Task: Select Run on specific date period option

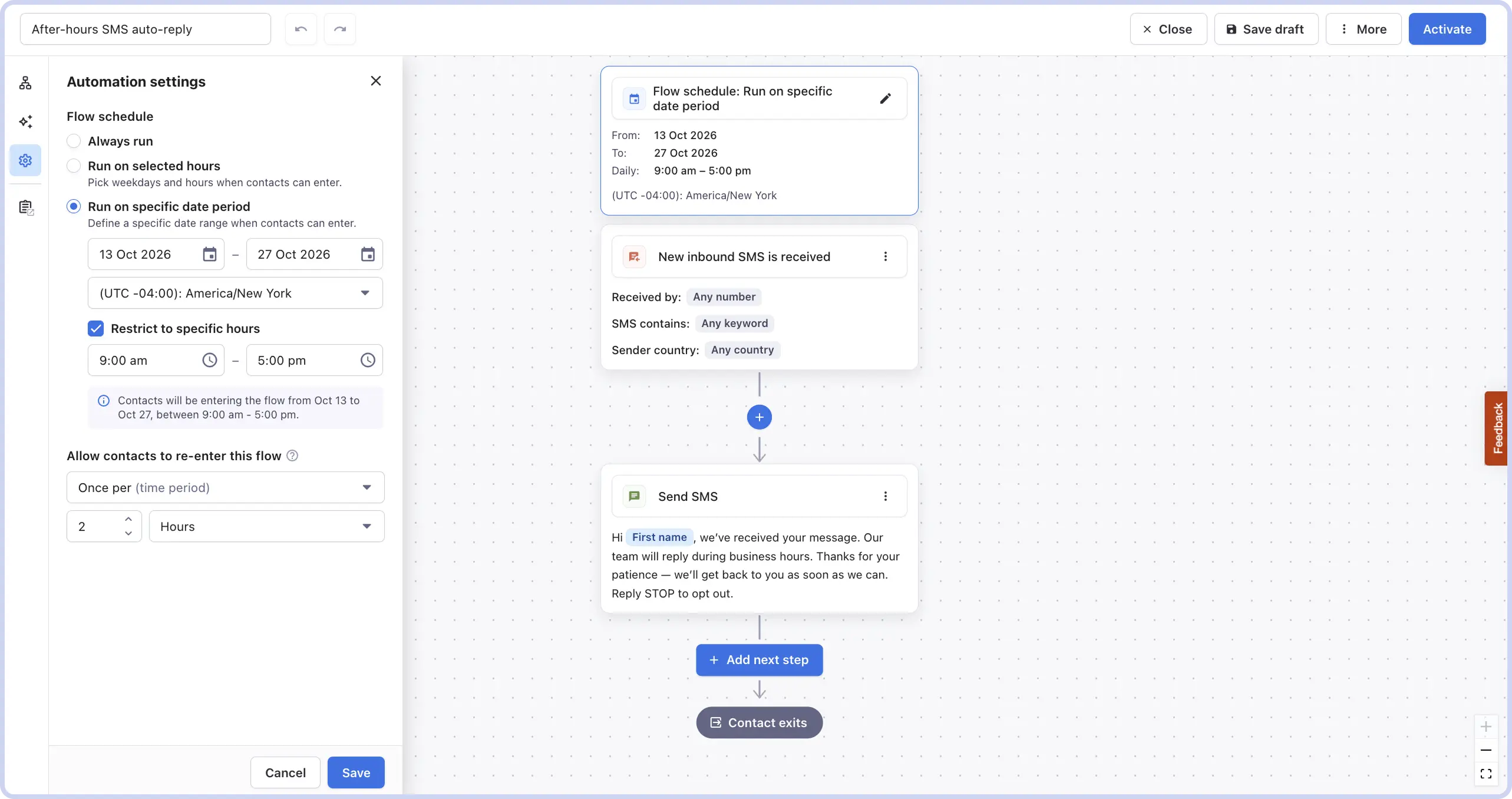Action: (x=74, y=206)
